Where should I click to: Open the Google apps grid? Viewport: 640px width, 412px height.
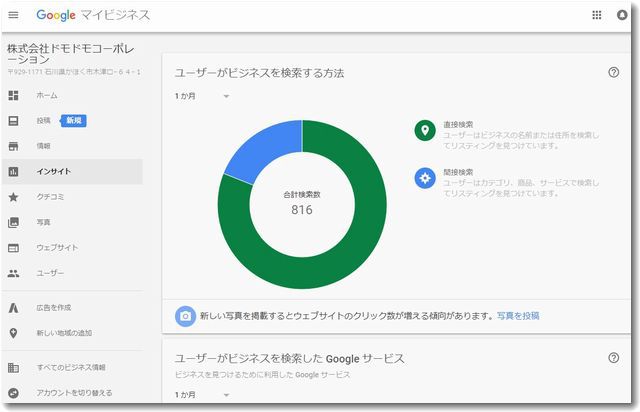tap(596, 15)
